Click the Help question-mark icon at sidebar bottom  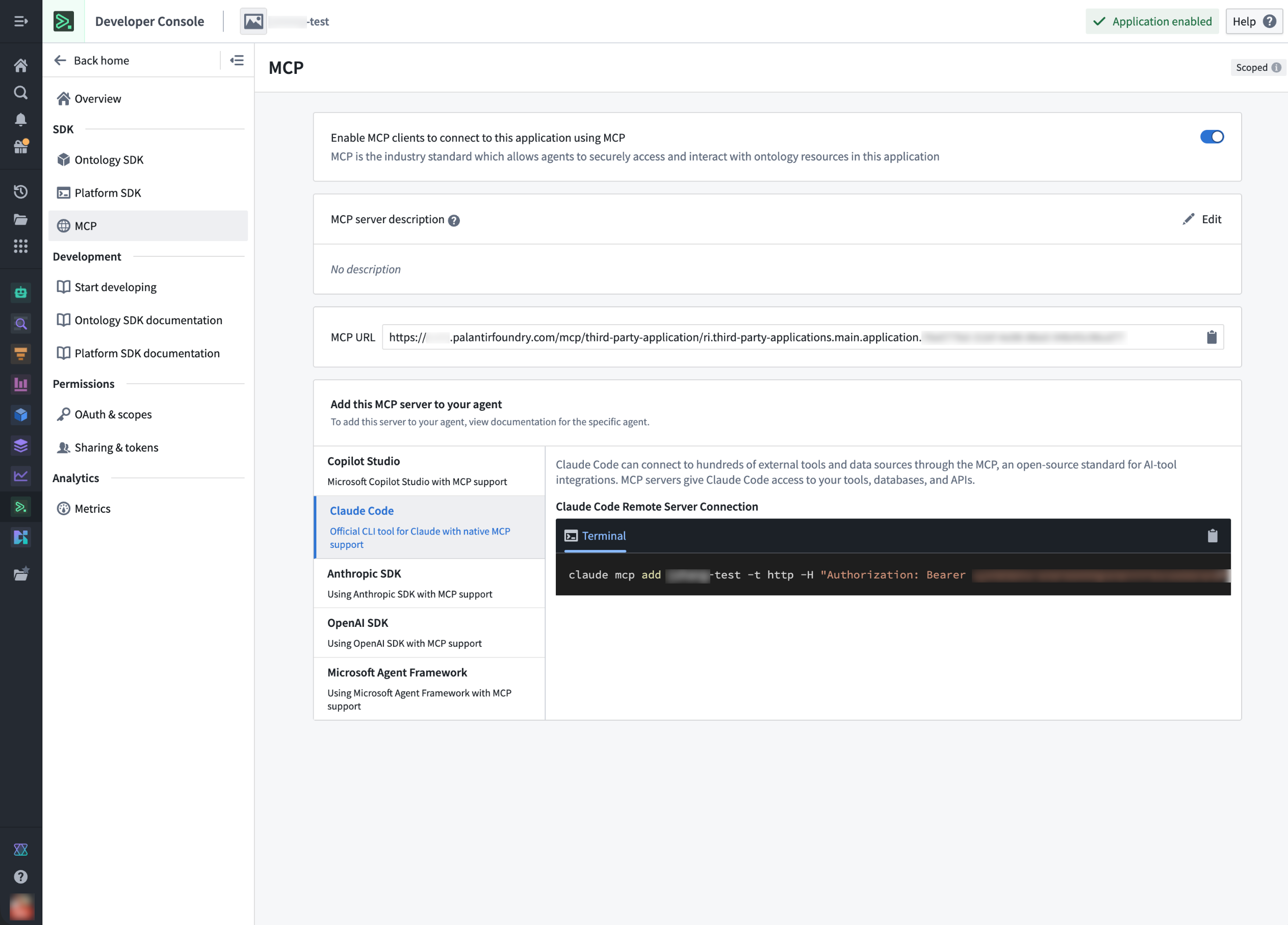[x=21, y=877]
